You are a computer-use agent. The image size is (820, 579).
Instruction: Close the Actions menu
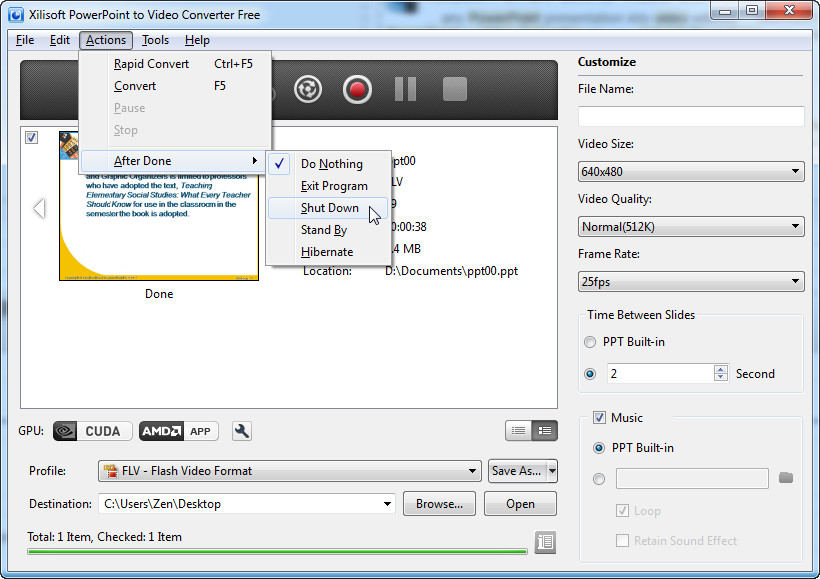[x=106, y=40]
